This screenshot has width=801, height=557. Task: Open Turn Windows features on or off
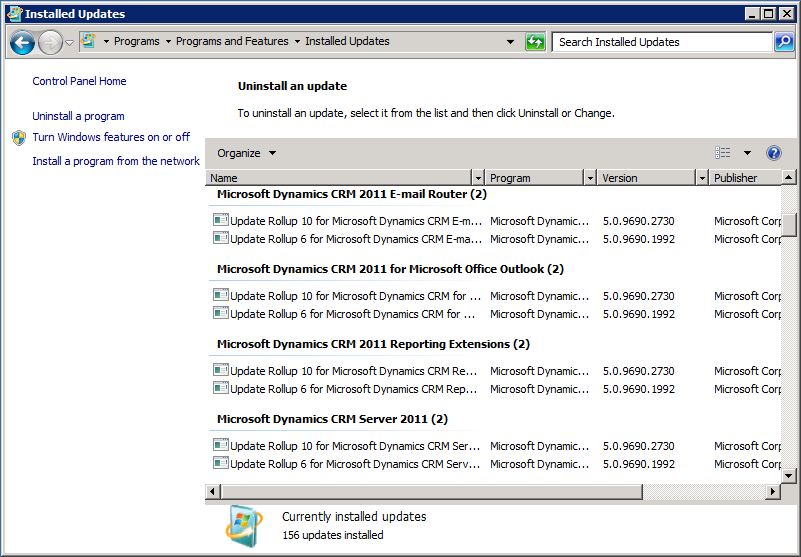point(111,137)
